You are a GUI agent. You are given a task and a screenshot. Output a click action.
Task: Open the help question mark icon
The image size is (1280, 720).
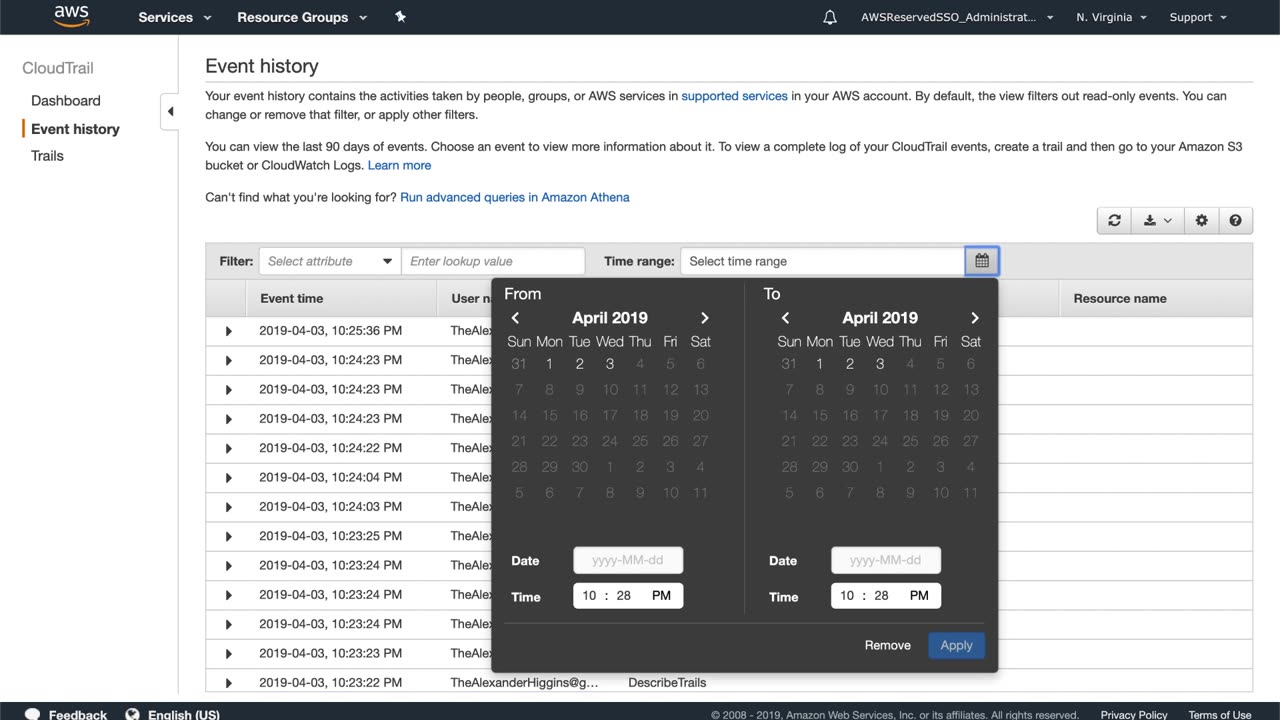point(1236,221)
